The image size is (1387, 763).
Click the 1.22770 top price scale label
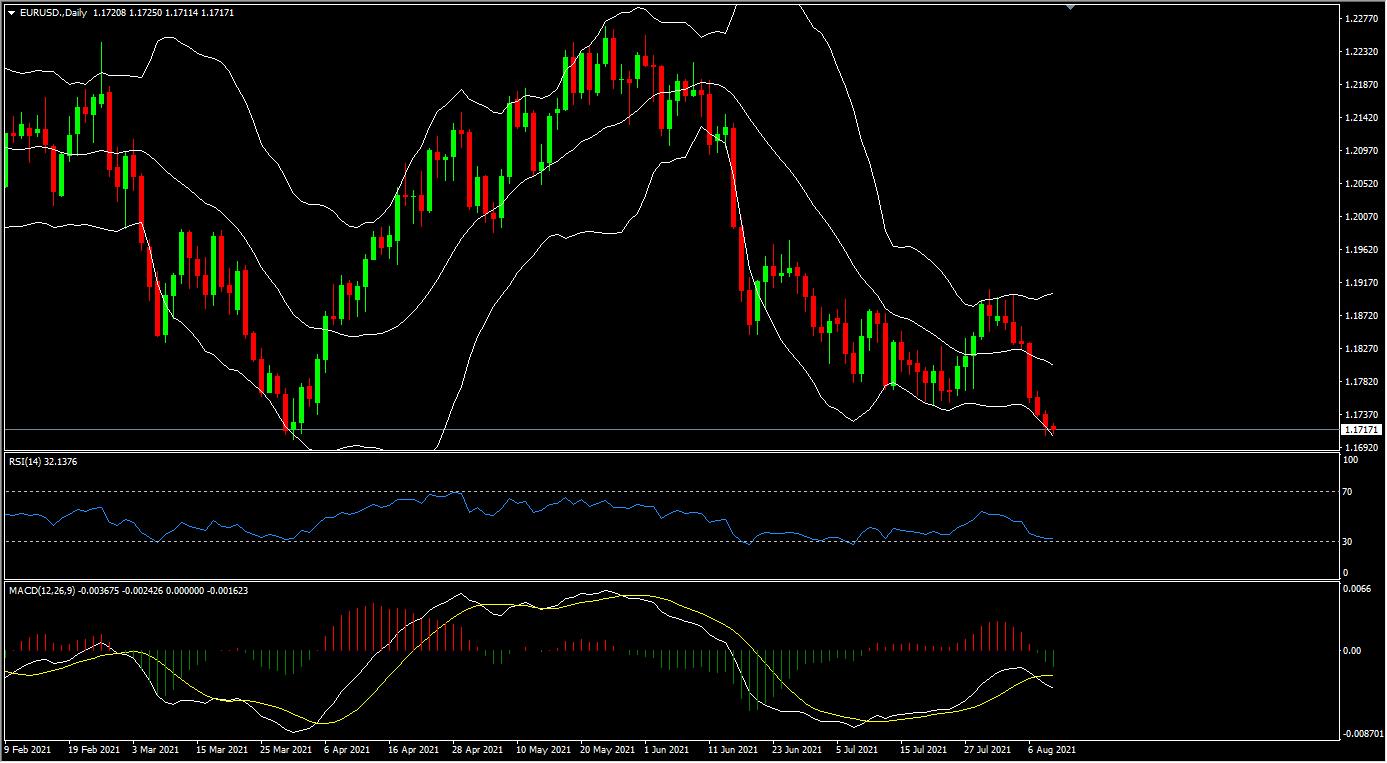[x=1361, y=19]
